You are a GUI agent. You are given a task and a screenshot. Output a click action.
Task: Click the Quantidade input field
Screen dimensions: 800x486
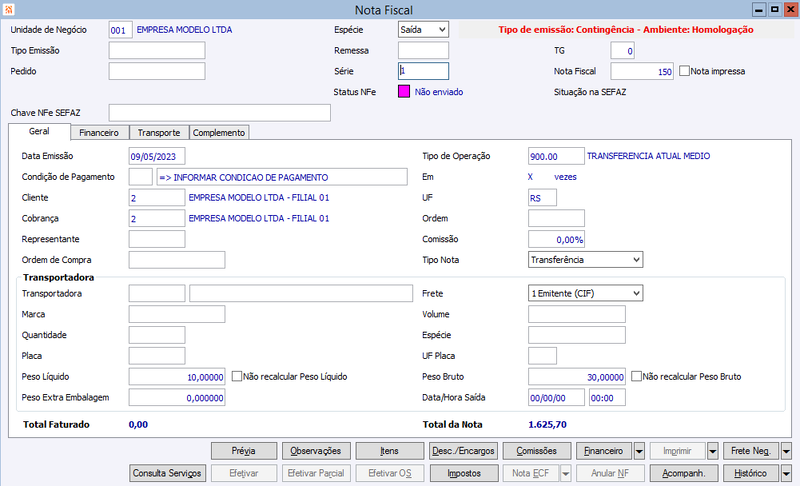157,335
